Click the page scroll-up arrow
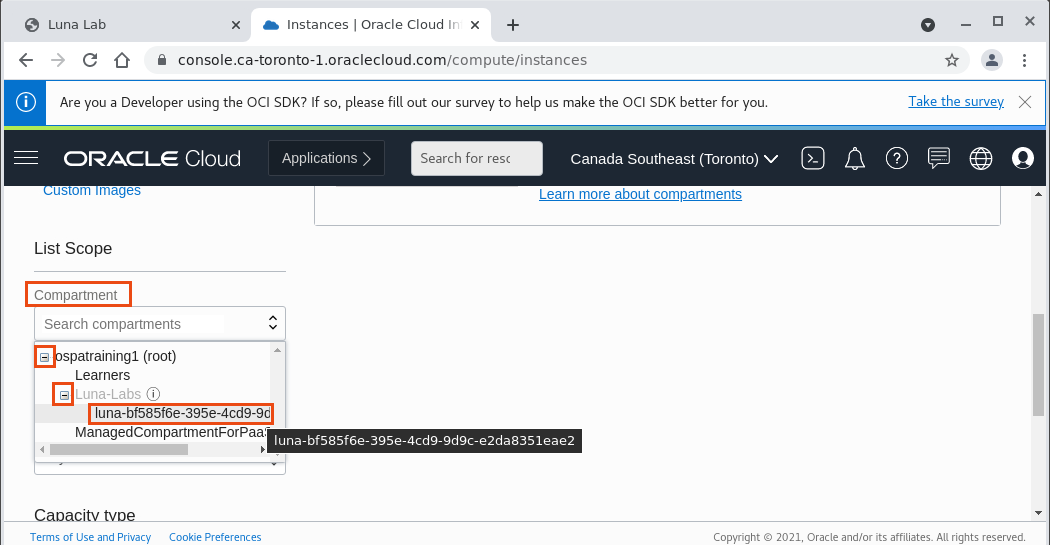The image size is (1050, 545). 1038,194
